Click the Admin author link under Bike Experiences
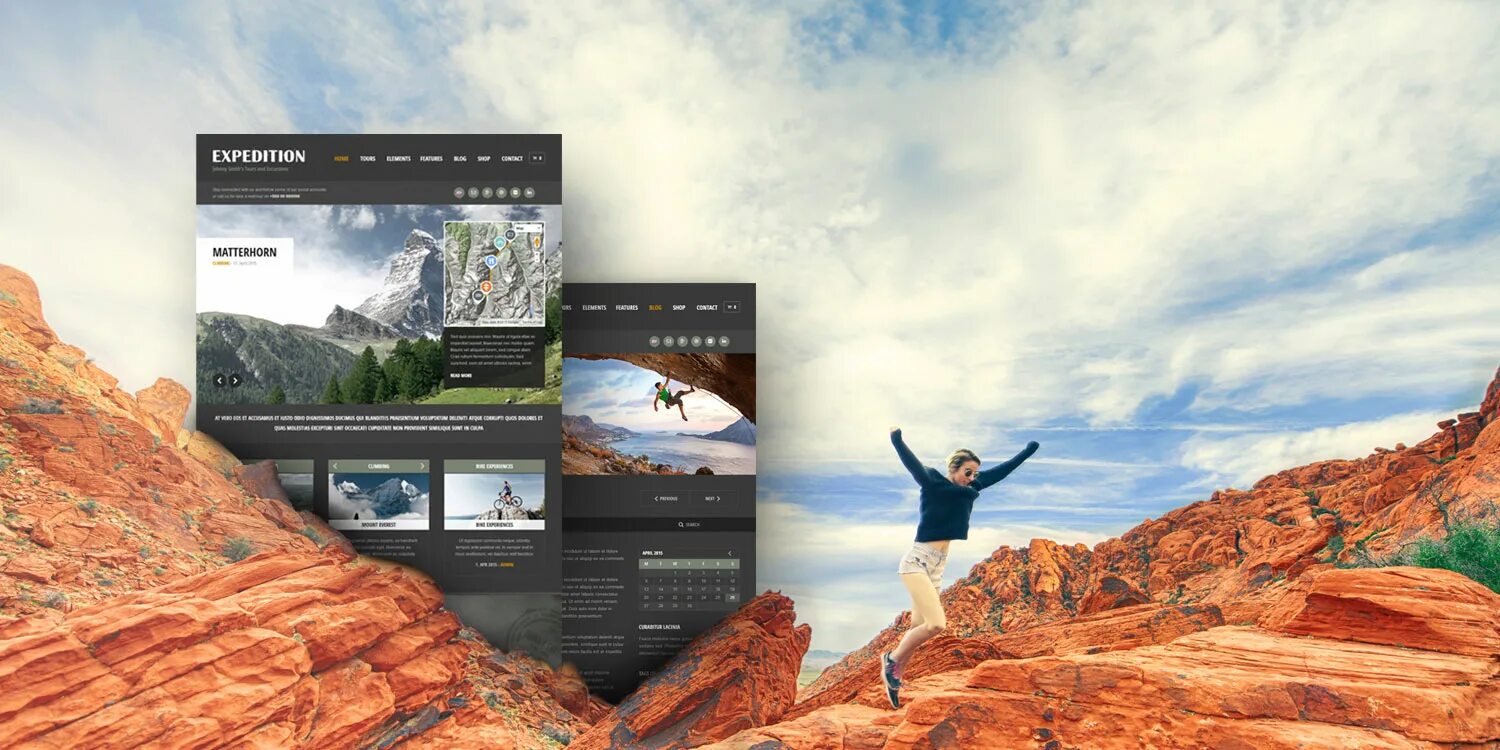This screenshot has height=750, width=1500. (507, 565)
